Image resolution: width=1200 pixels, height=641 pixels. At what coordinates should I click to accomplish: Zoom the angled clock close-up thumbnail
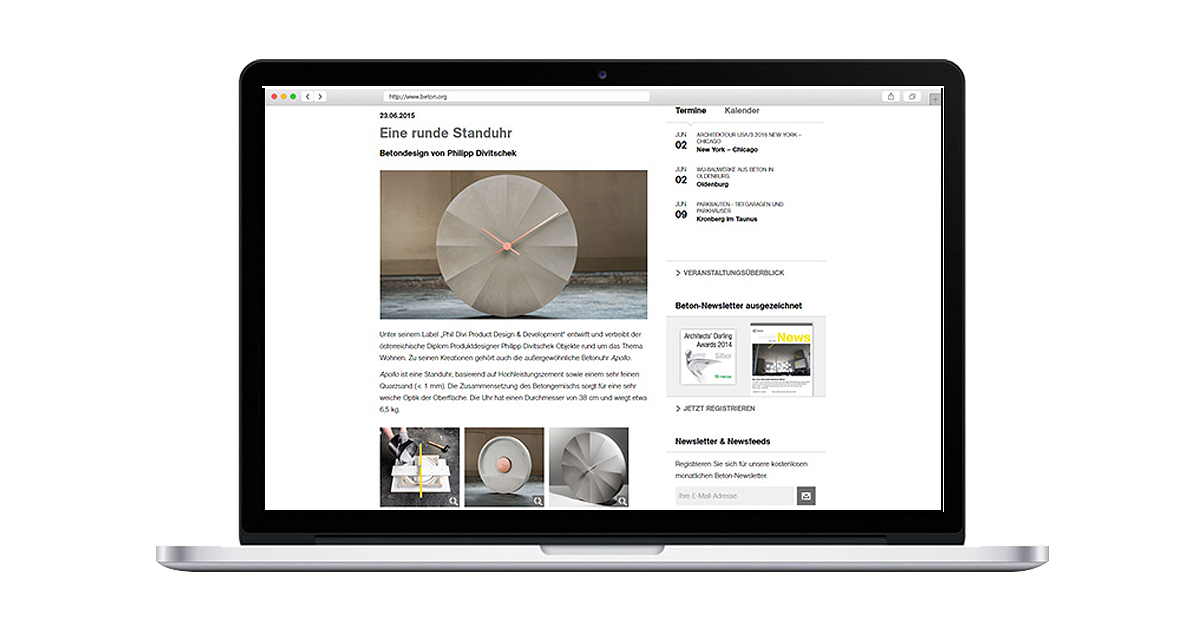(x=589, y=467)
